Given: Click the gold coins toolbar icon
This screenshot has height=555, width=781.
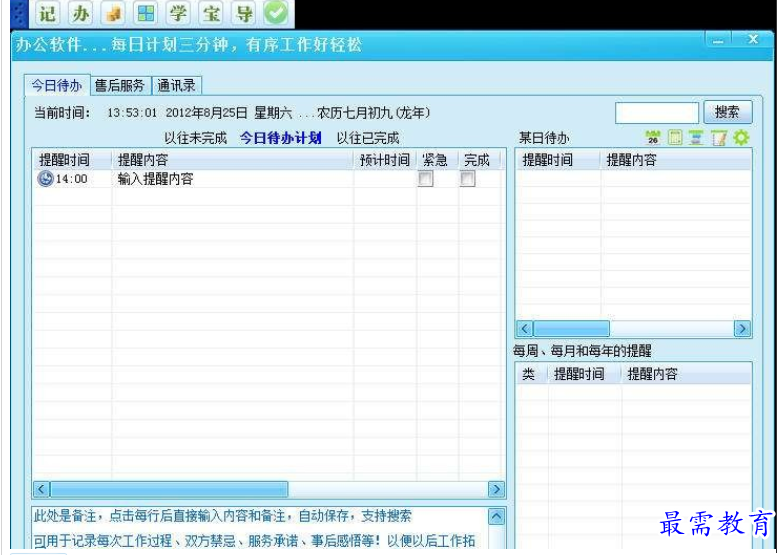Looking at the screenshot, I should tap(113, 13).
